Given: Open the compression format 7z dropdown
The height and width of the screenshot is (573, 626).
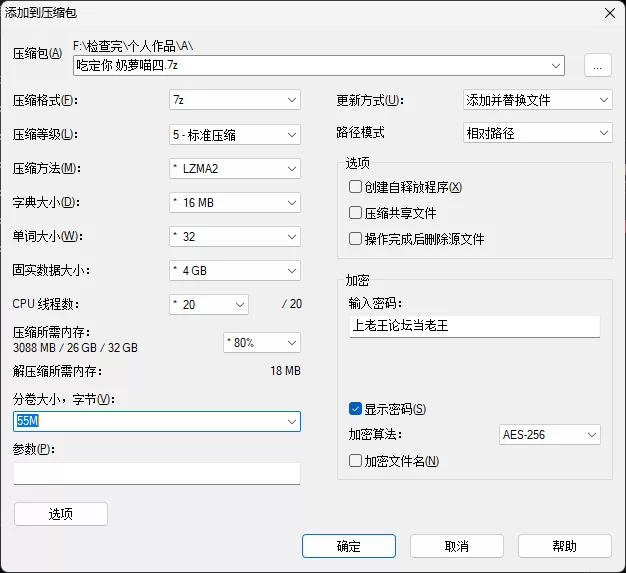Looking at the screenshot, I should (x=235, y=100).
